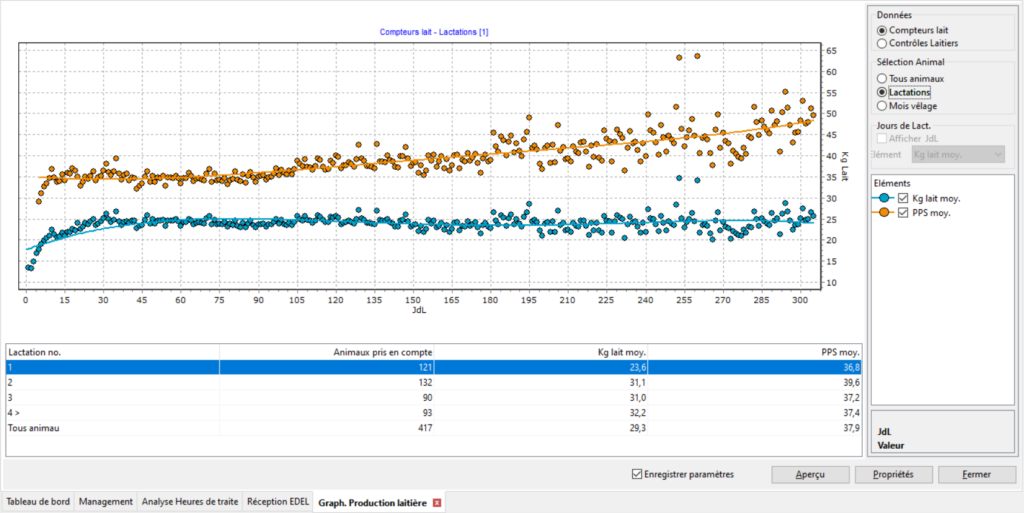Choose the Contrôles Laitiers data option

pos(881,44)
